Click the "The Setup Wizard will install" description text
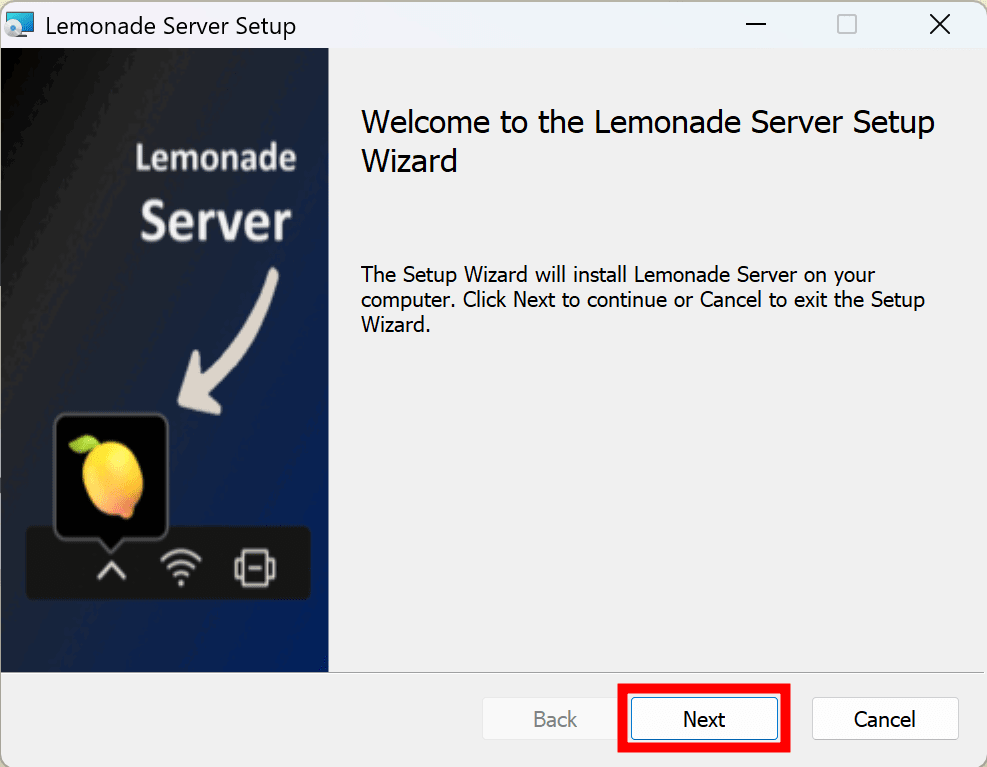Image resolution: width=987 pixels, height=767 pixels. click(643, 300)
